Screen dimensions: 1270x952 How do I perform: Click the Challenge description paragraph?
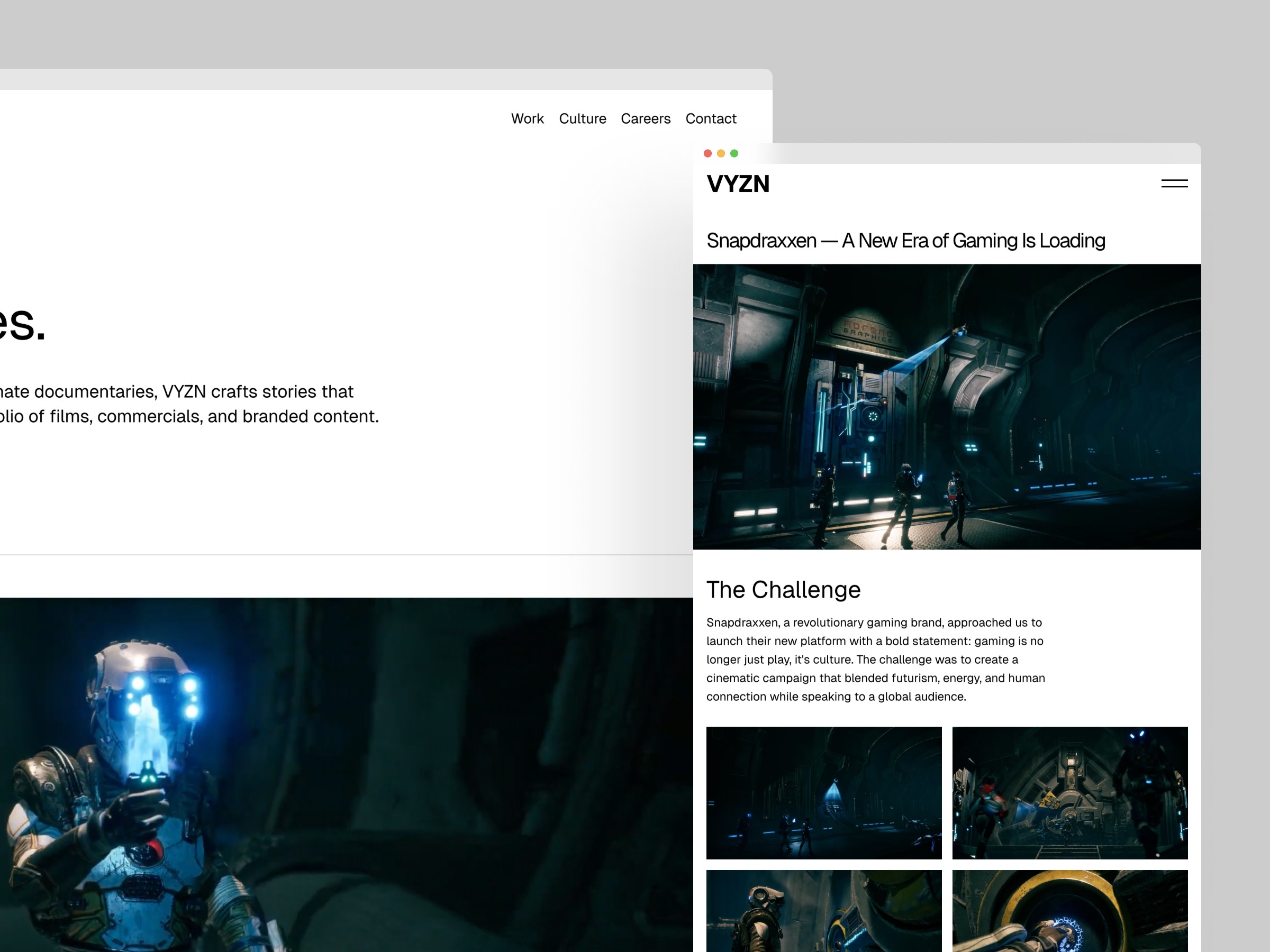(x=875, y=660)
